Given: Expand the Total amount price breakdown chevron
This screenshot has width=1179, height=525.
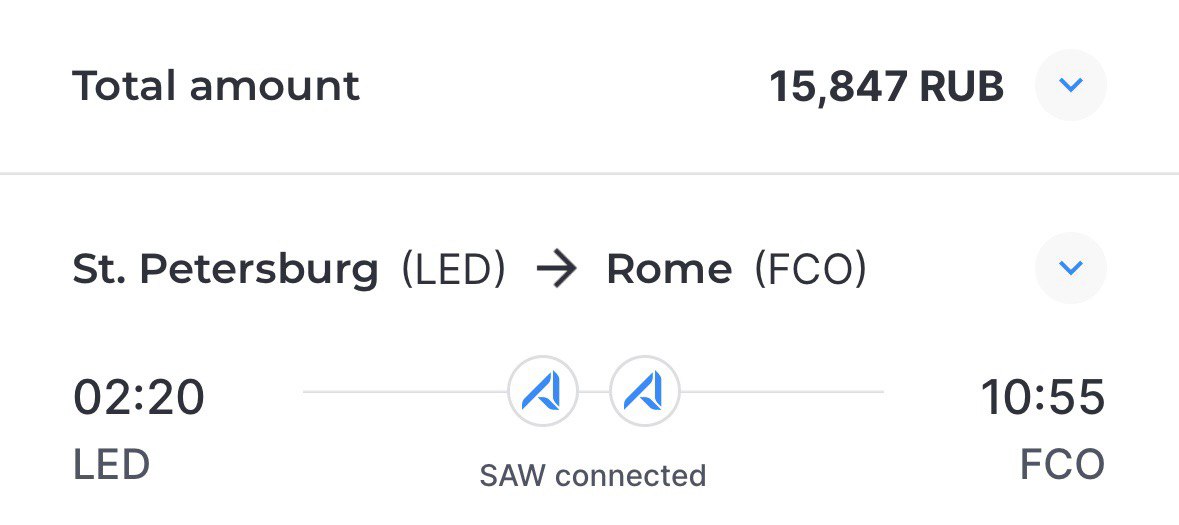Looking at the screenshot, I should click(1070, 85).
